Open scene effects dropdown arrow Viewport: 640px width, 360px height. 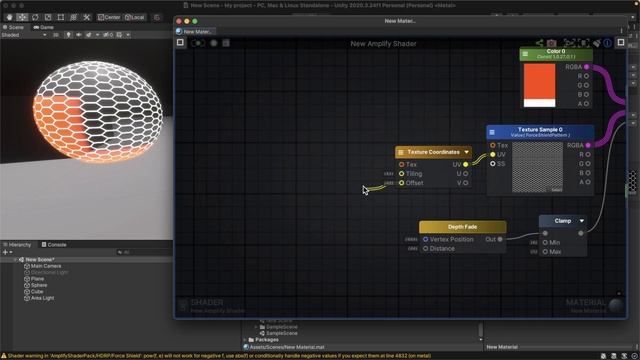pos(97,35)
